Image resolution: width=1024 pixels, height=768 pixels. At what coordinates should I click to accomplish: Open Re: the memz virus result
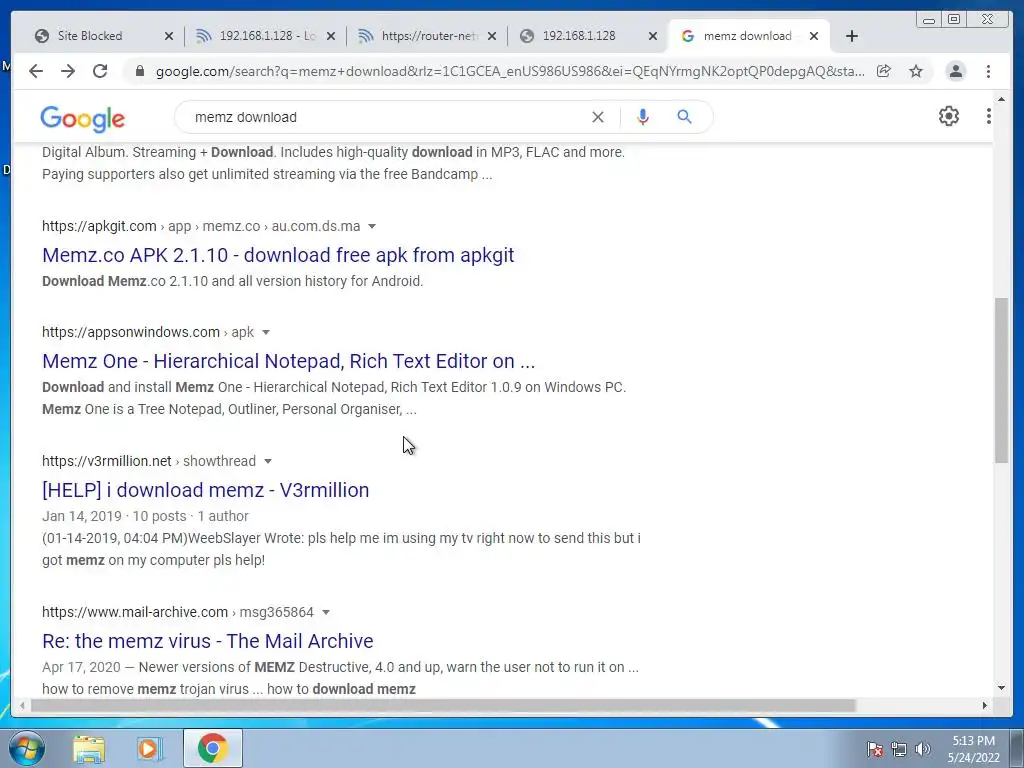tap(208, 641)
